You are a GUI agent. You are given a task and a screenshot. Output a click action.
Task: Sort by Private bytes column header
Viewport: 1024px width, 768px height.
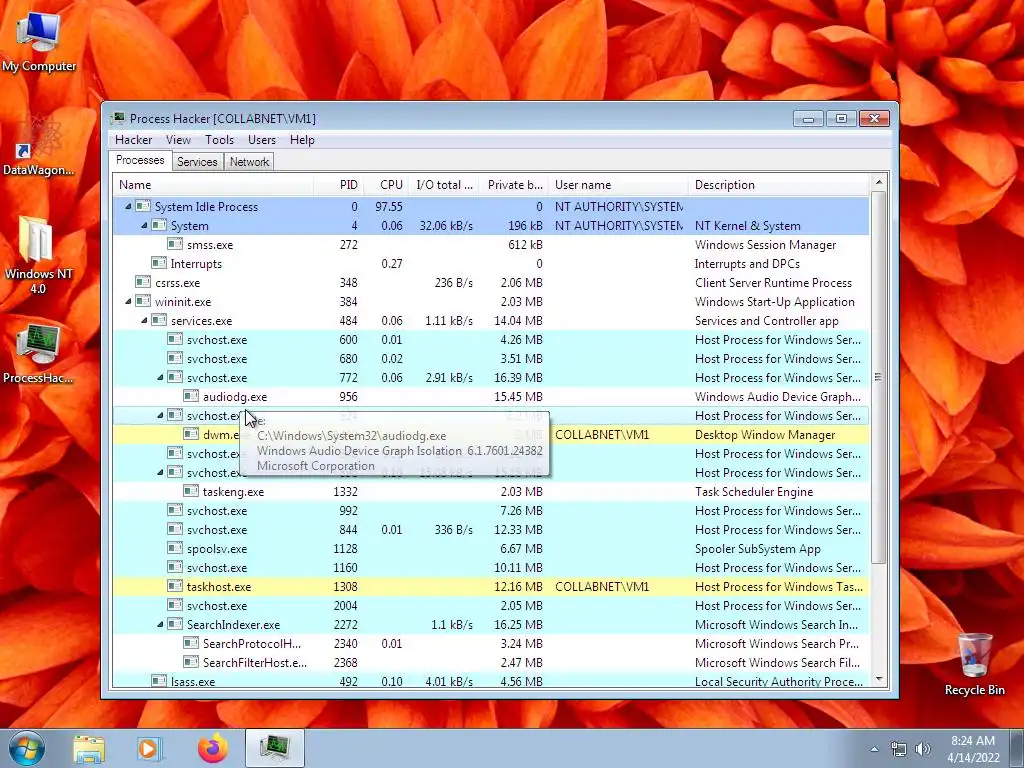(514, 185)
